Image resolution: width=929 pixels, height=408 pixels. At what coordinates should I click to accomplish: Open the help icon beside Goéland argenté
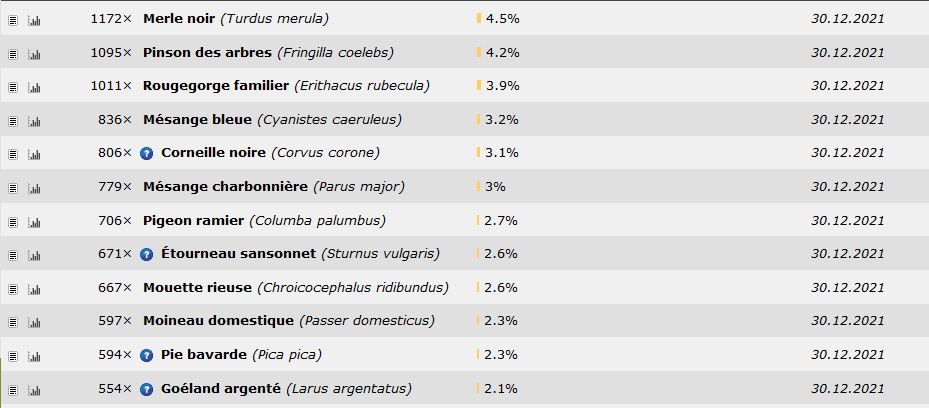(x=146, y=390)
